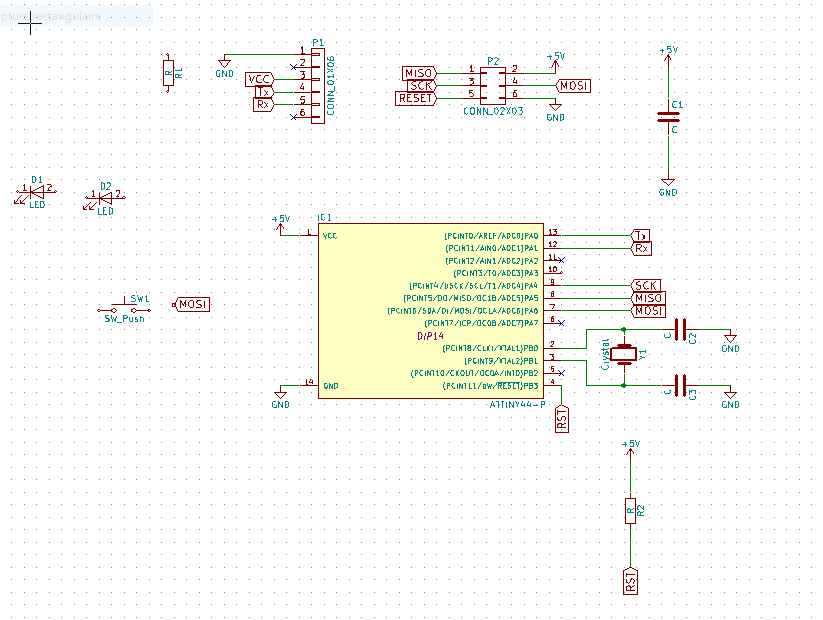Click the DIP14 footprint text inside IC1
The image size is (823, 620).
point(430,336)
